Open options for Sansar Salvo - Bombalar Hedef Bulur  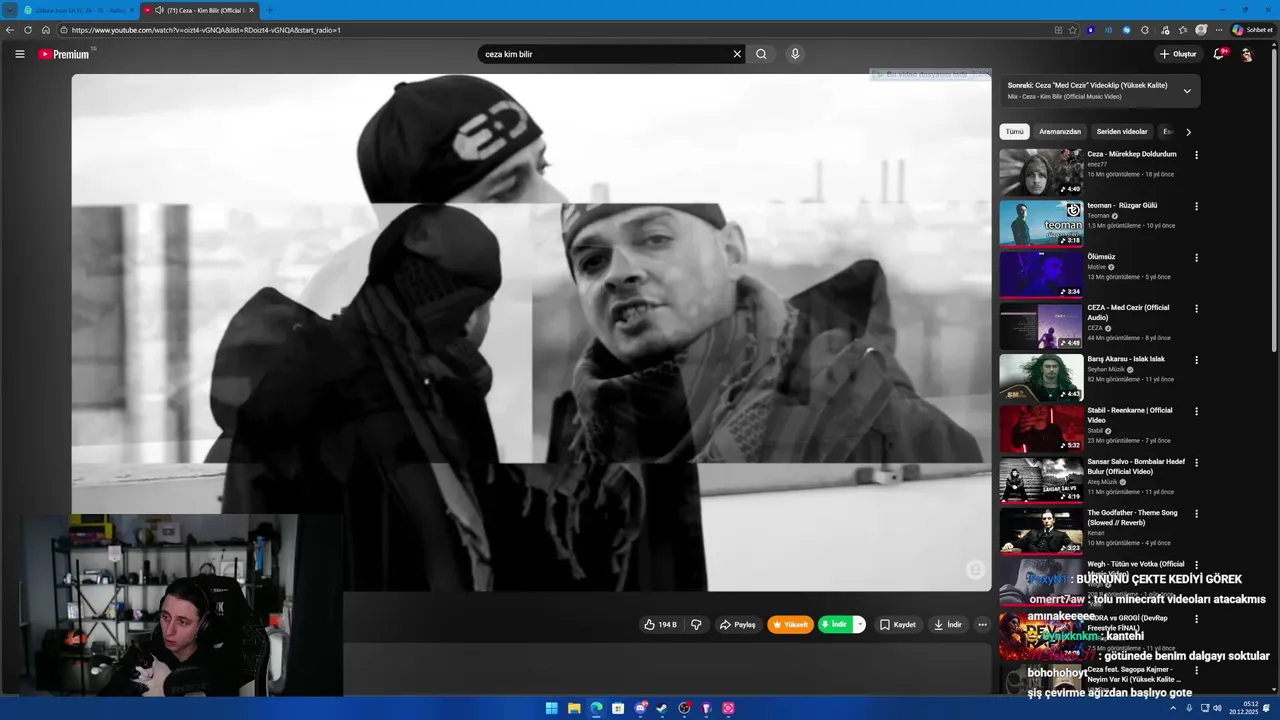click(x=1196, y=462)
